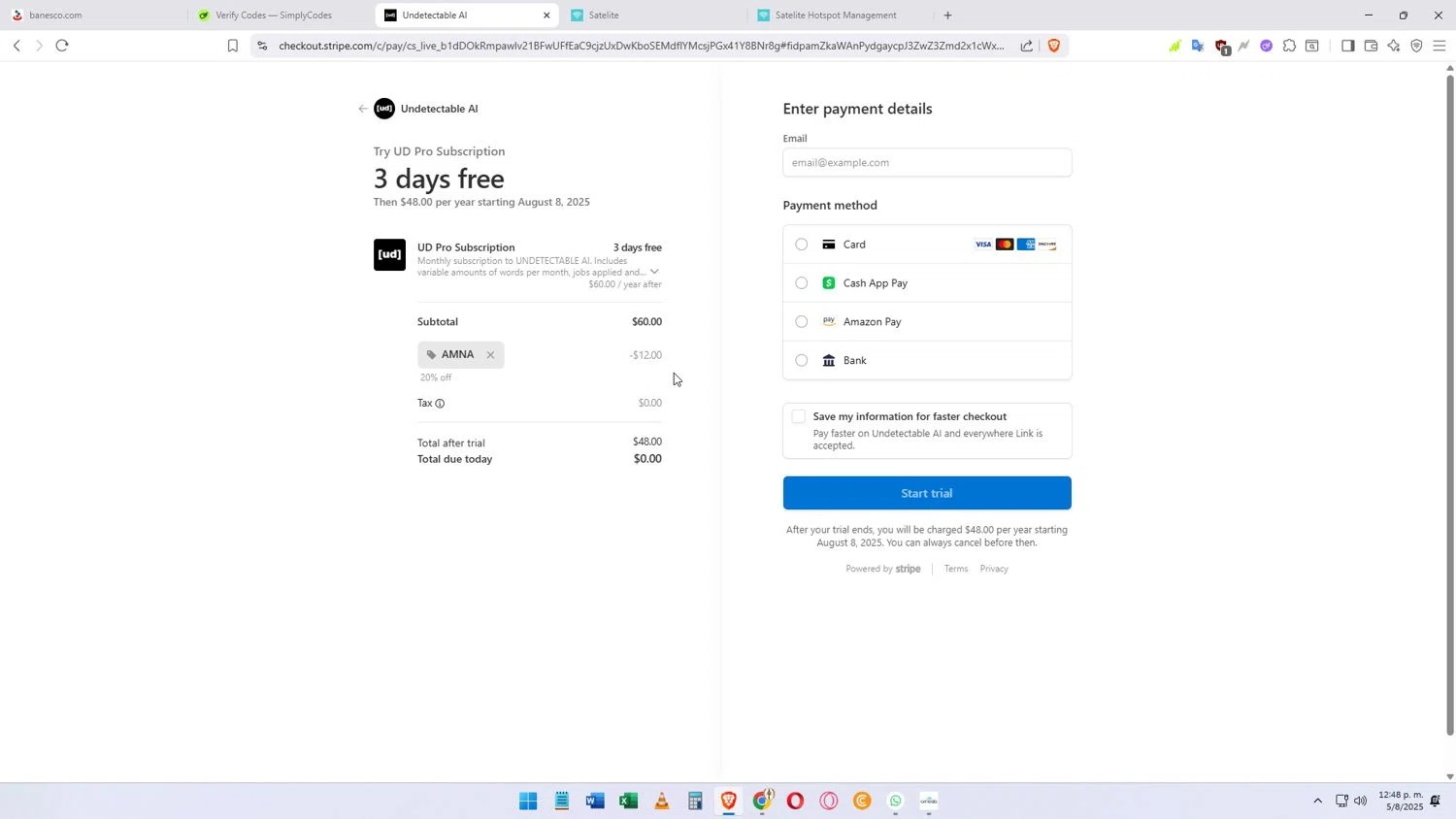The height and width of the screenshot is (819, 1456).
Task: Click the red shield extension with badge
Action: [1221, 47]
